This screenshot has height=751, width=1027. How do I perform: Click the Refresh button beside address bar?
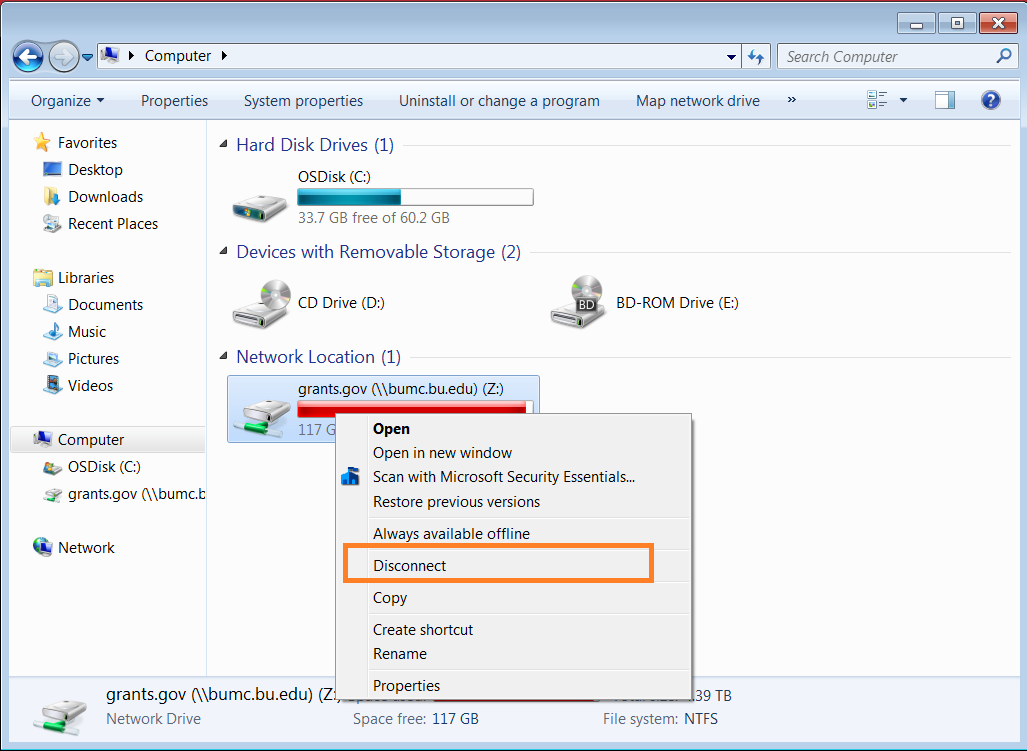[756, 57]
